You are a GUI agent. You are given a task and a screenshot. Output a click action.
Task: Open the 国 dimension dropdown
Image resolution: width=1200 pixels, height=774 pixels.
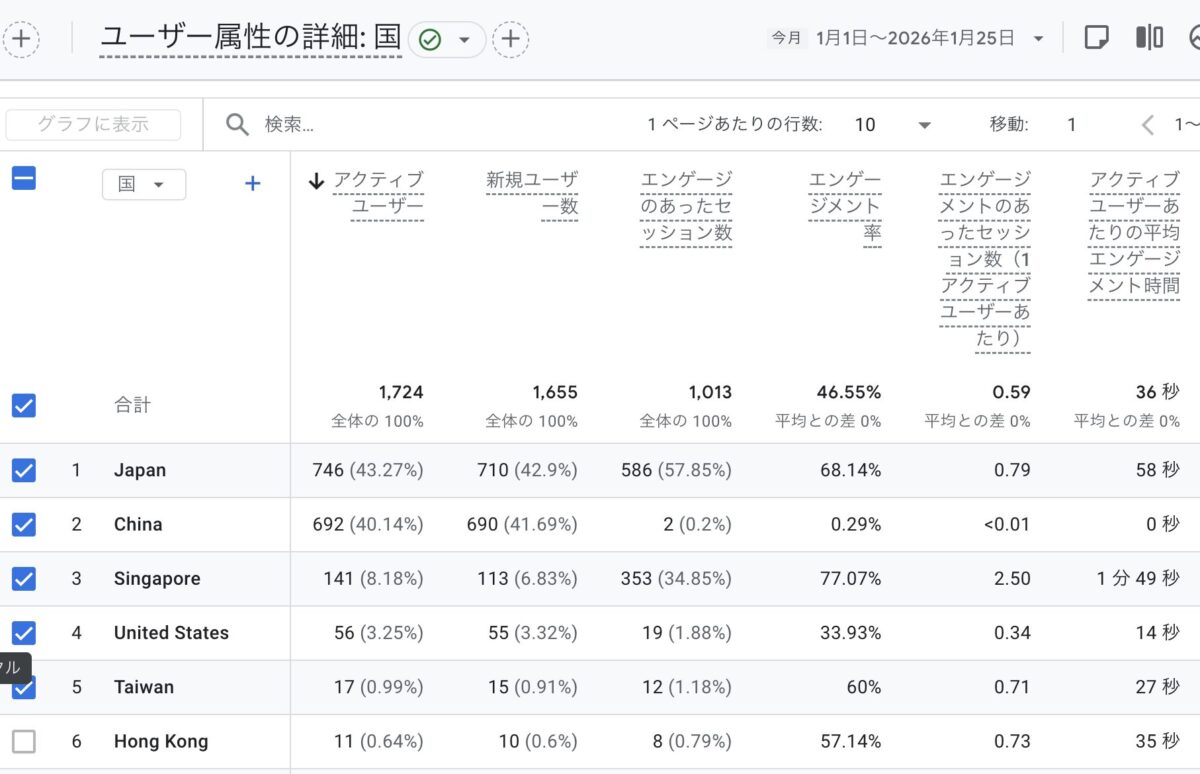pyautogui.click(x=143, y=184)
